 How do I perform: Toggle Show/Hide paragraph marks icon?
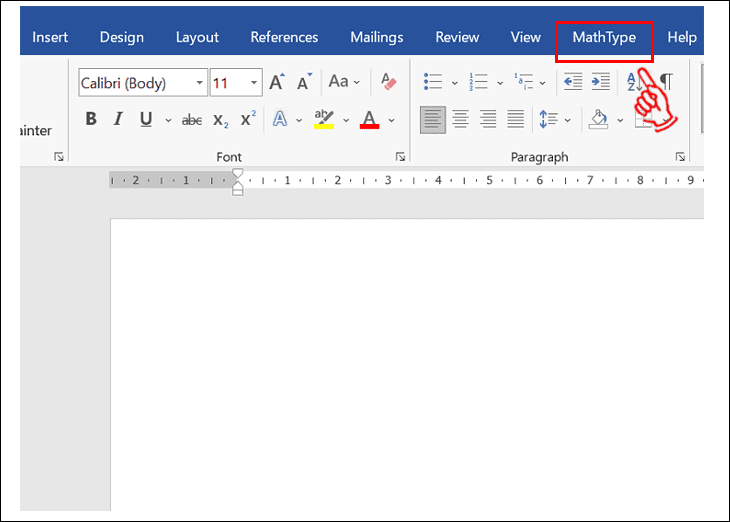pyautogui.click(x=667, y=82)
